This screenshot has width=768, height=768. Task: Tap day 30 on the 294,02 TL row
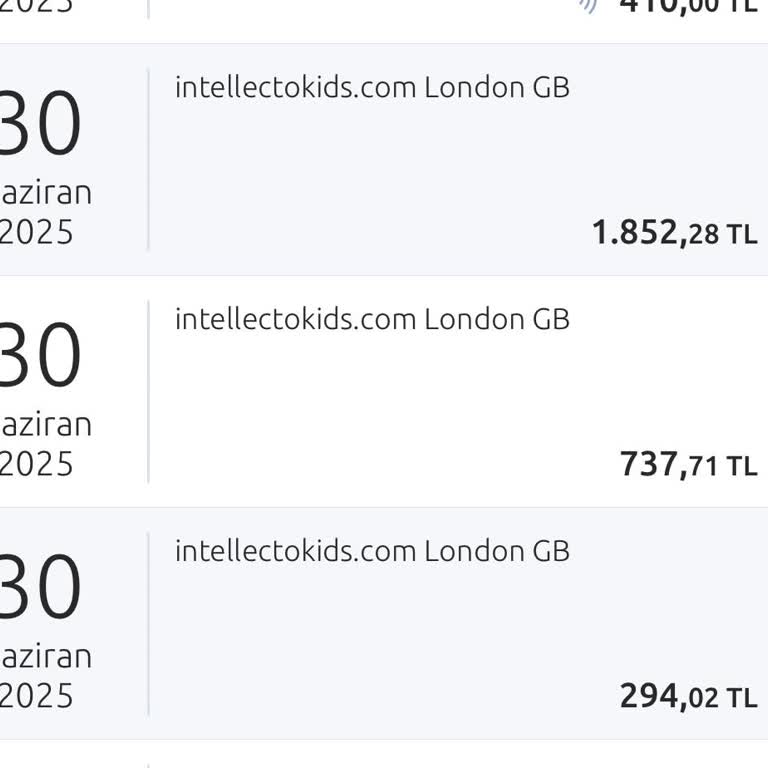40,588
